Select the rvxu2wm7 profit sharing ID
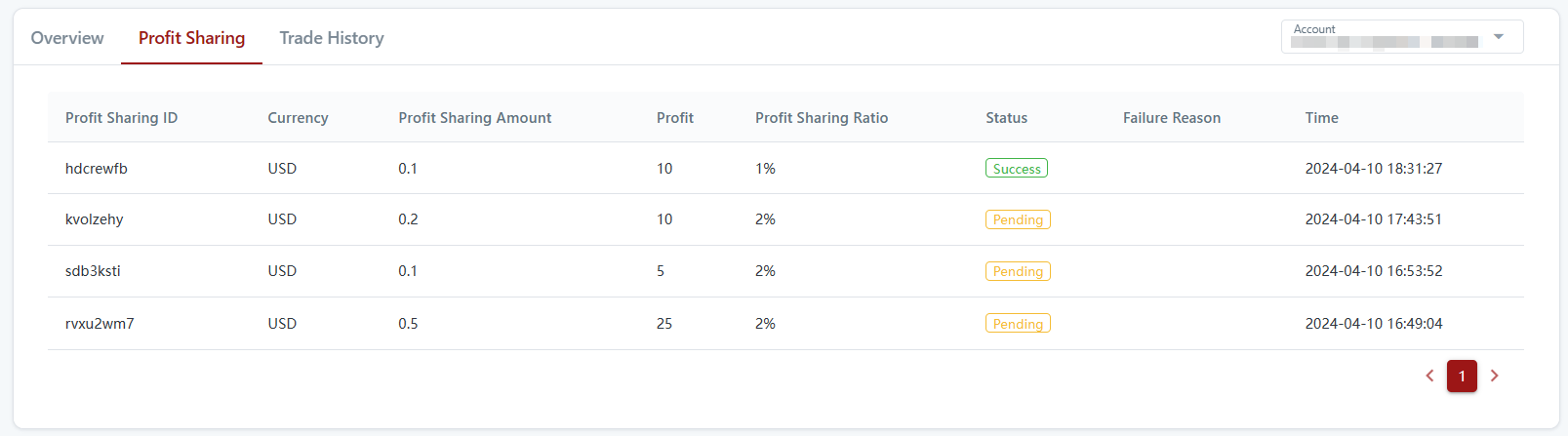 [x=100, y=324]
